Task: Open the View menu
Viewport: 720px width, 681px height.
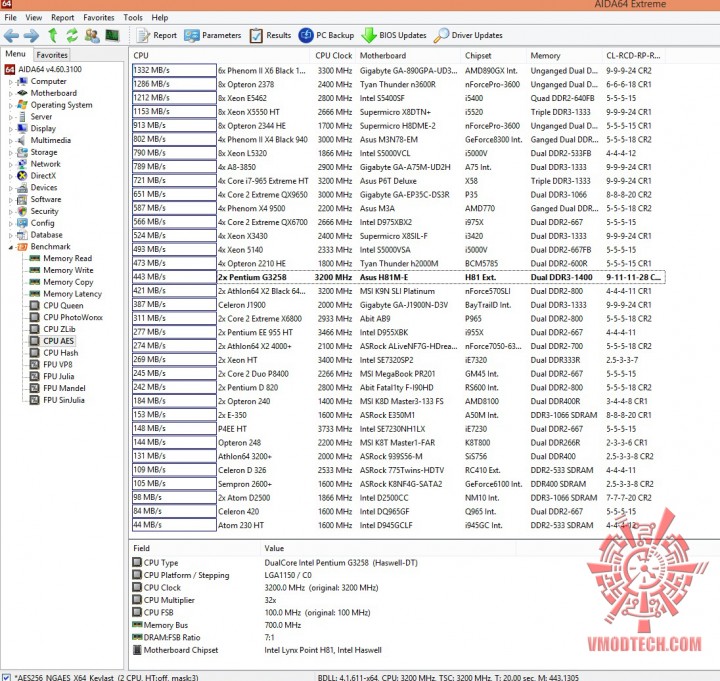Action: (x=34, y=17)
